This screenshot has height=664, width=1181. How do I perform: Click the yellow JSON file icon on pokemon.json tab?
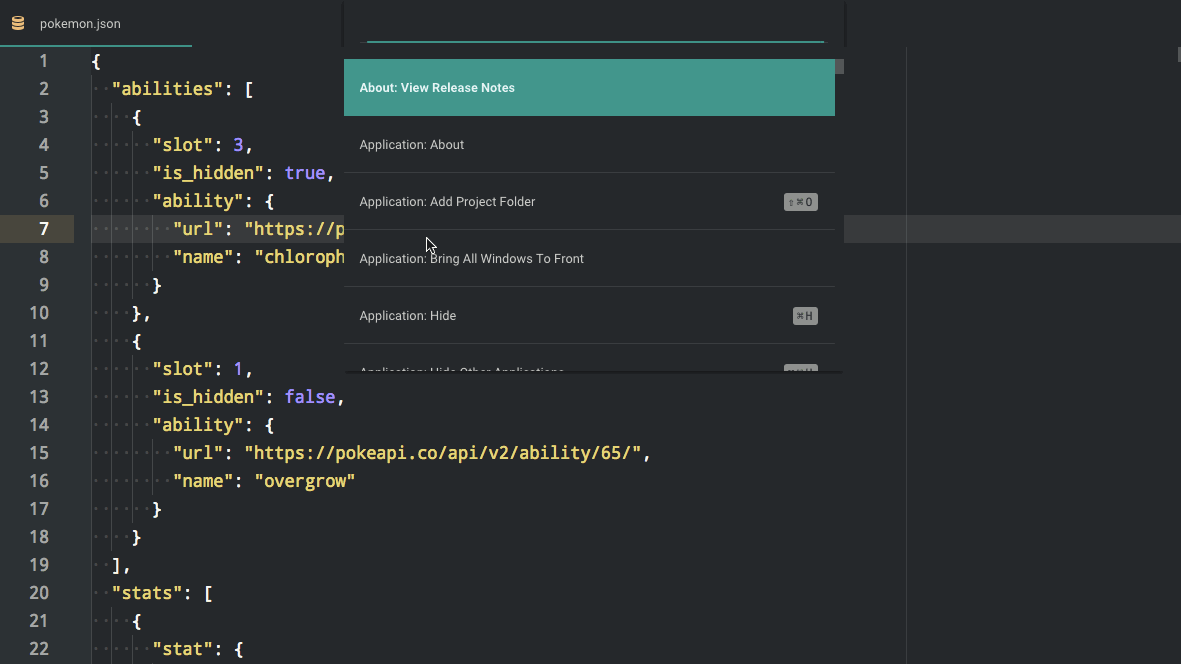(17, 22)
